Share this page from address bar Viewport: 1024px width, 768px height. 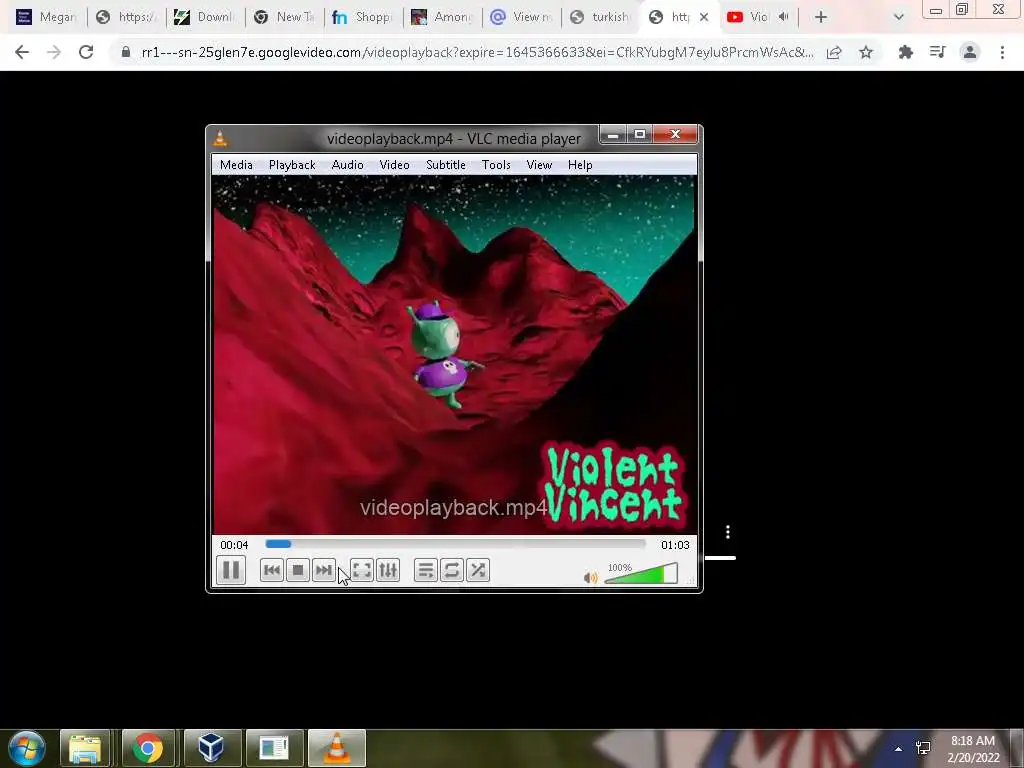pos(834,52)
